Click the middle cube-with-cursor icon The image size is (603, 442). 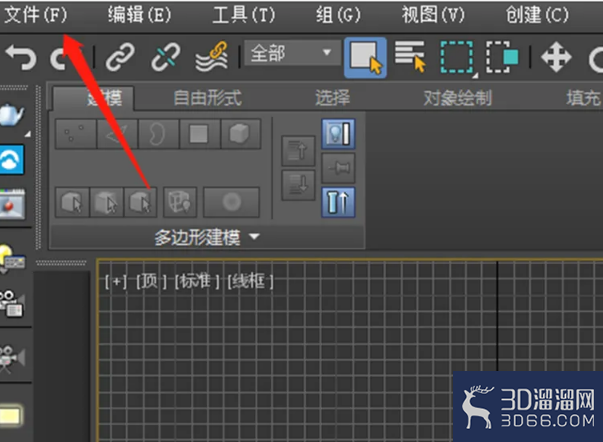pos(107,202)
